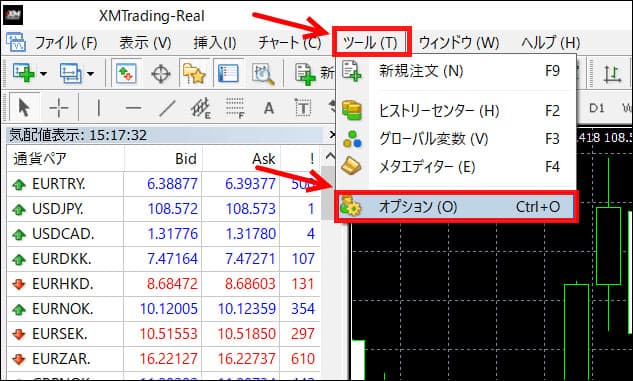Screen dimensions: 633x381
Task: Click EURZAR spread value 610
Action: pyautogui.click(x=303, y=359)
